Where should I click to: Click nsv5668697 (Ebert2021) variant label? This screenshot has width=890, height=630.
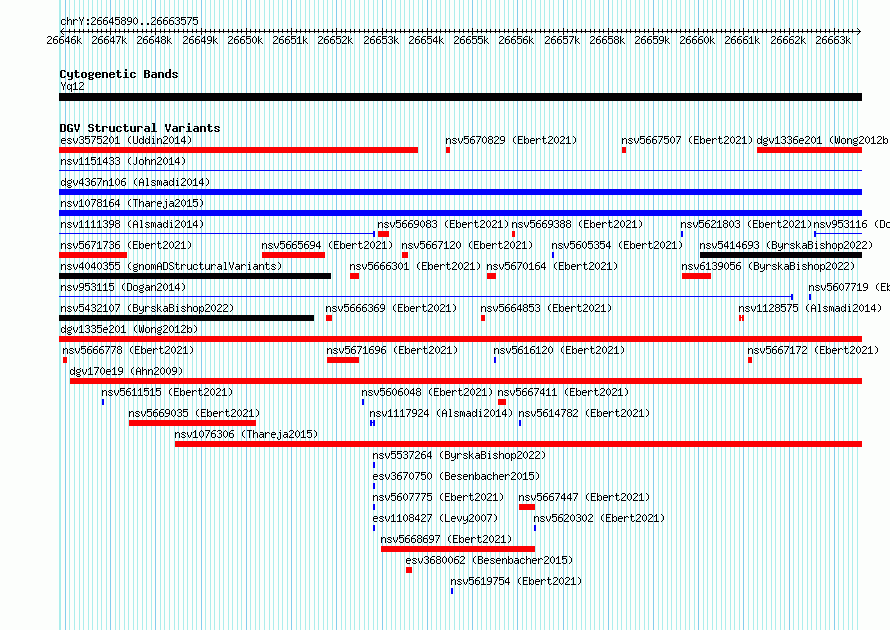[x=446, y=539]
